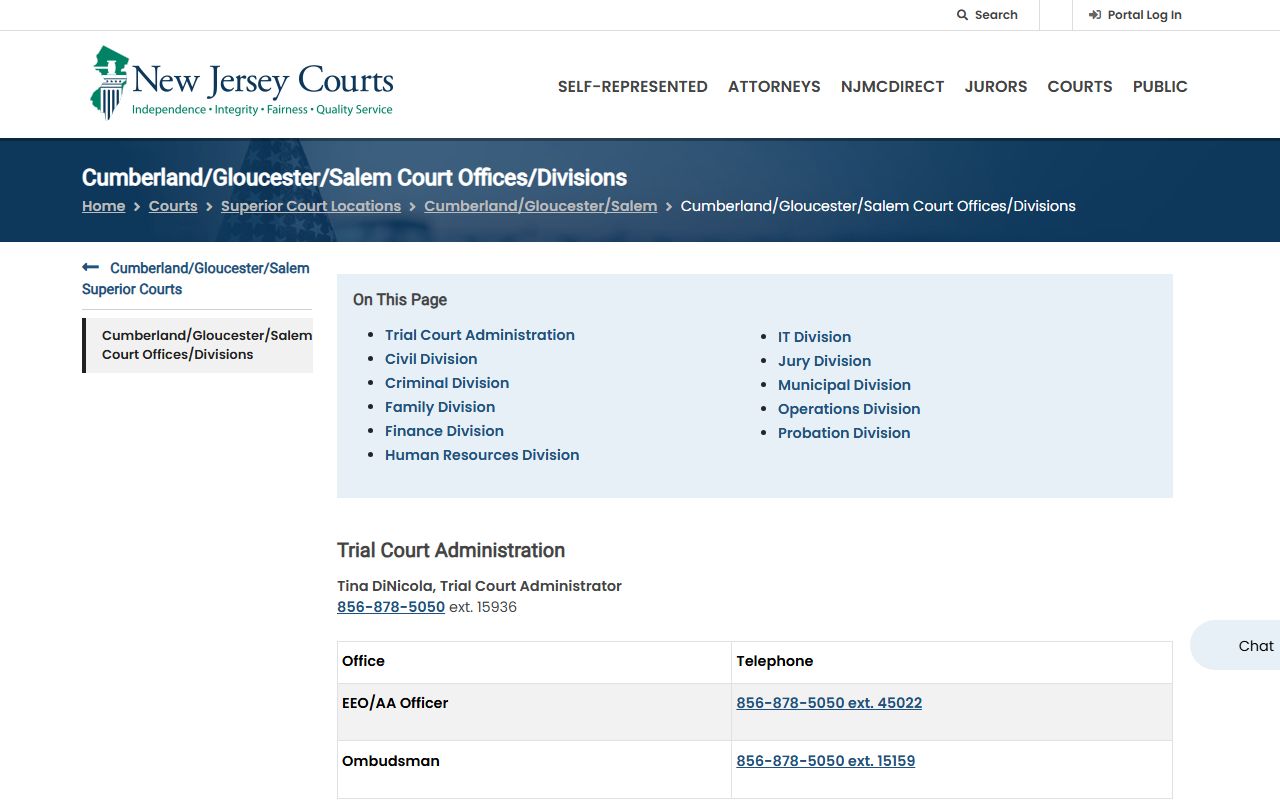
Task: Jump to Family Division section
Action: 440,407
